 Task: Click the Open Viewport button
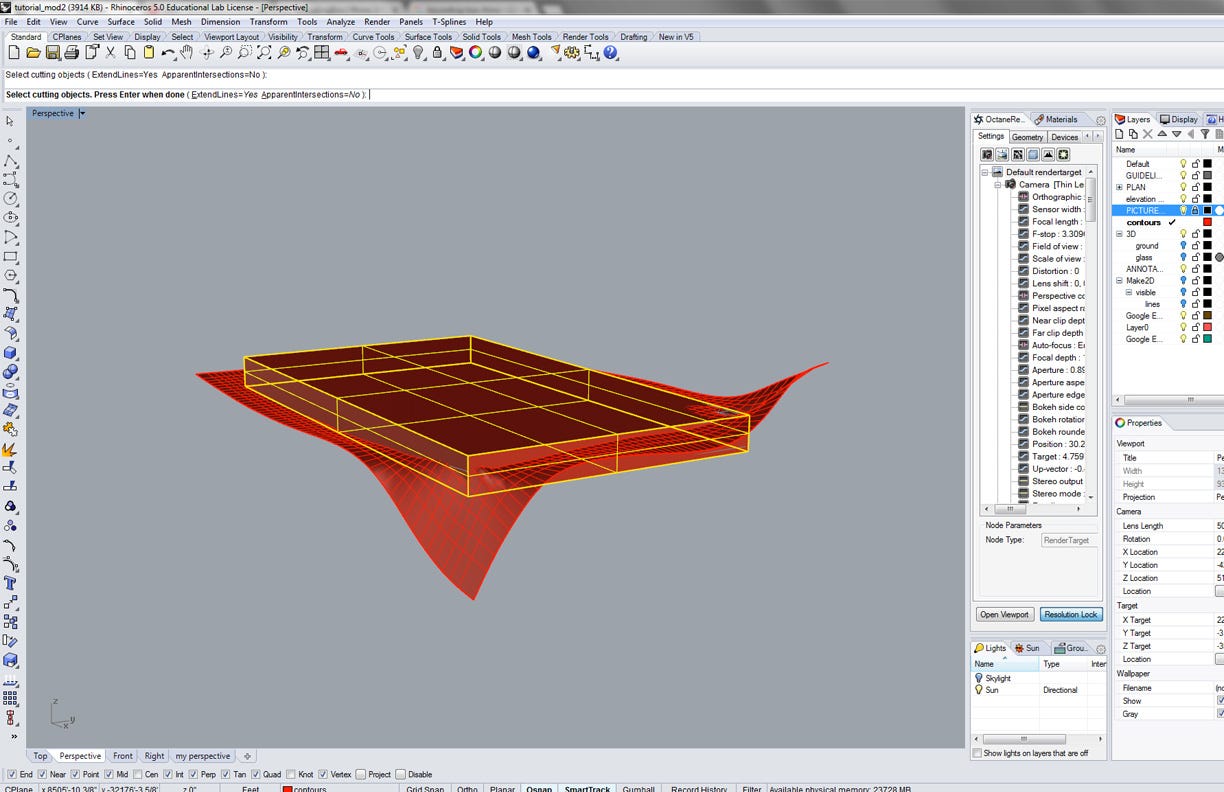[1003, 614]
